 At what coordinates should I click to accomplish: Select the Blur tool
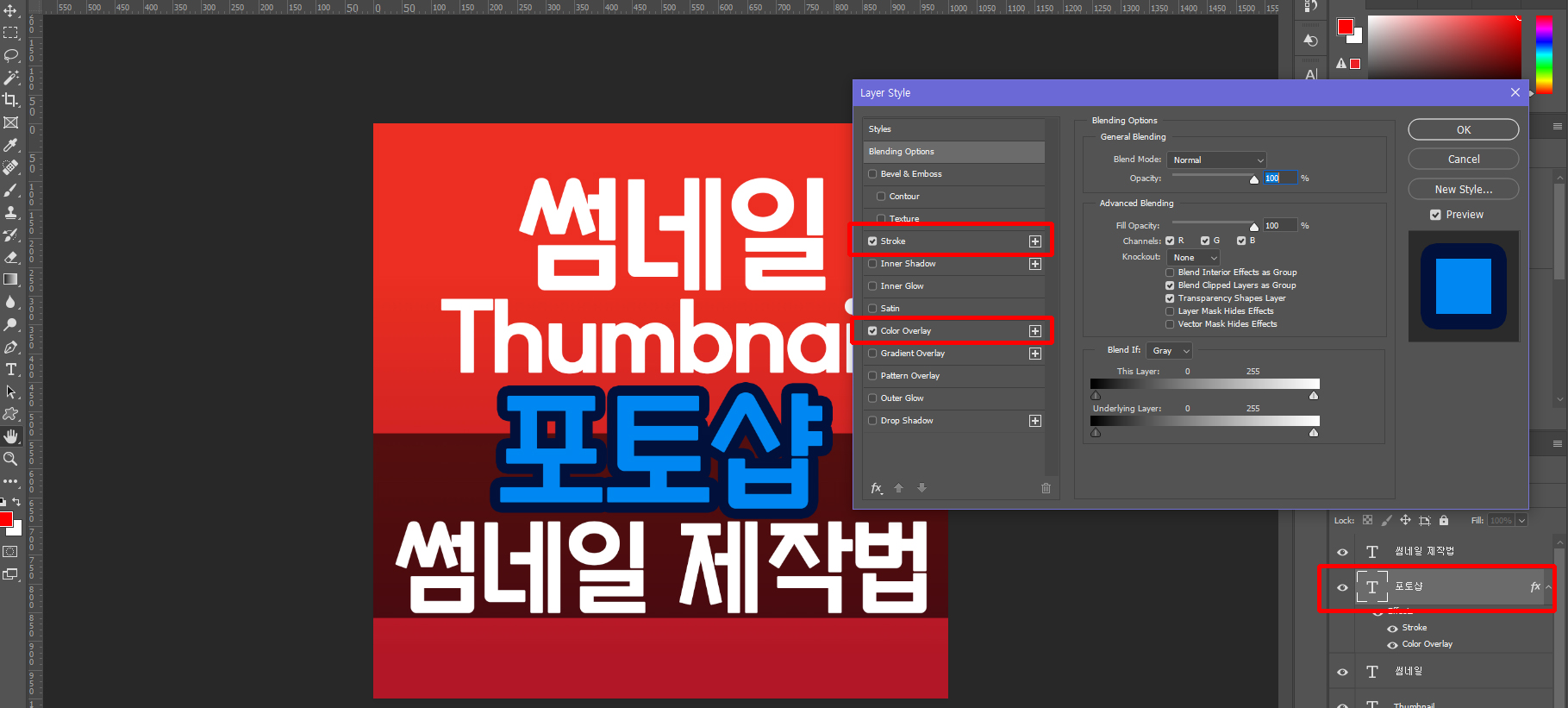pos(10,302)
